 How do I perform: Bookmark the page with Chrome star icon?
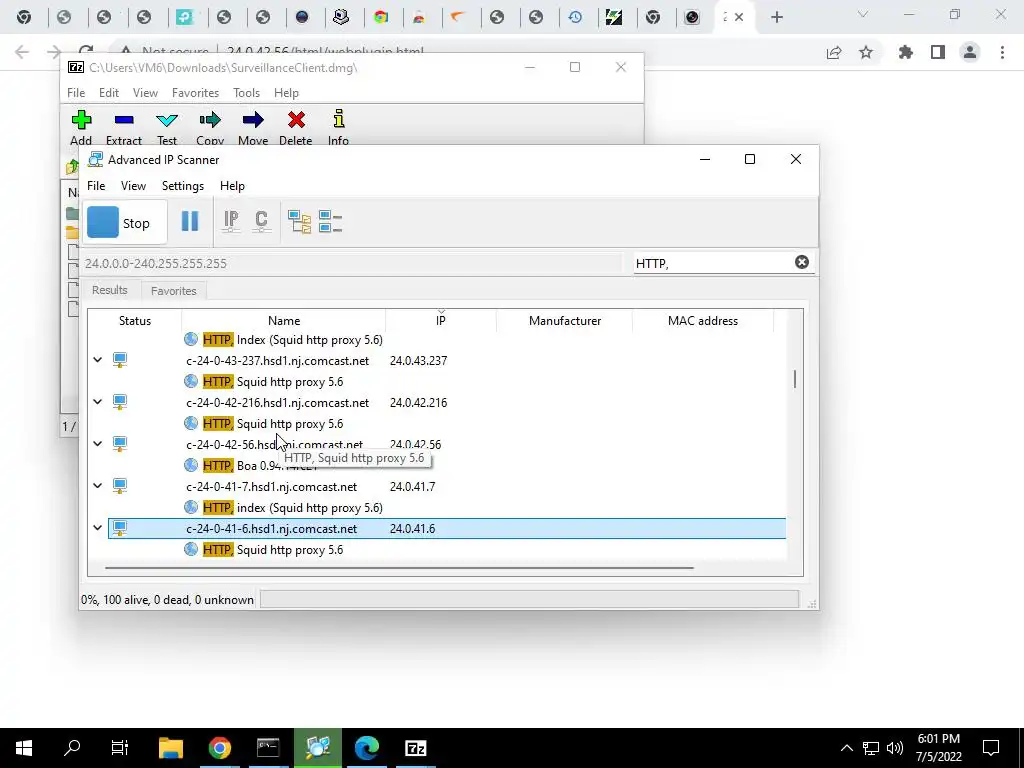click(x=866, y=52)
